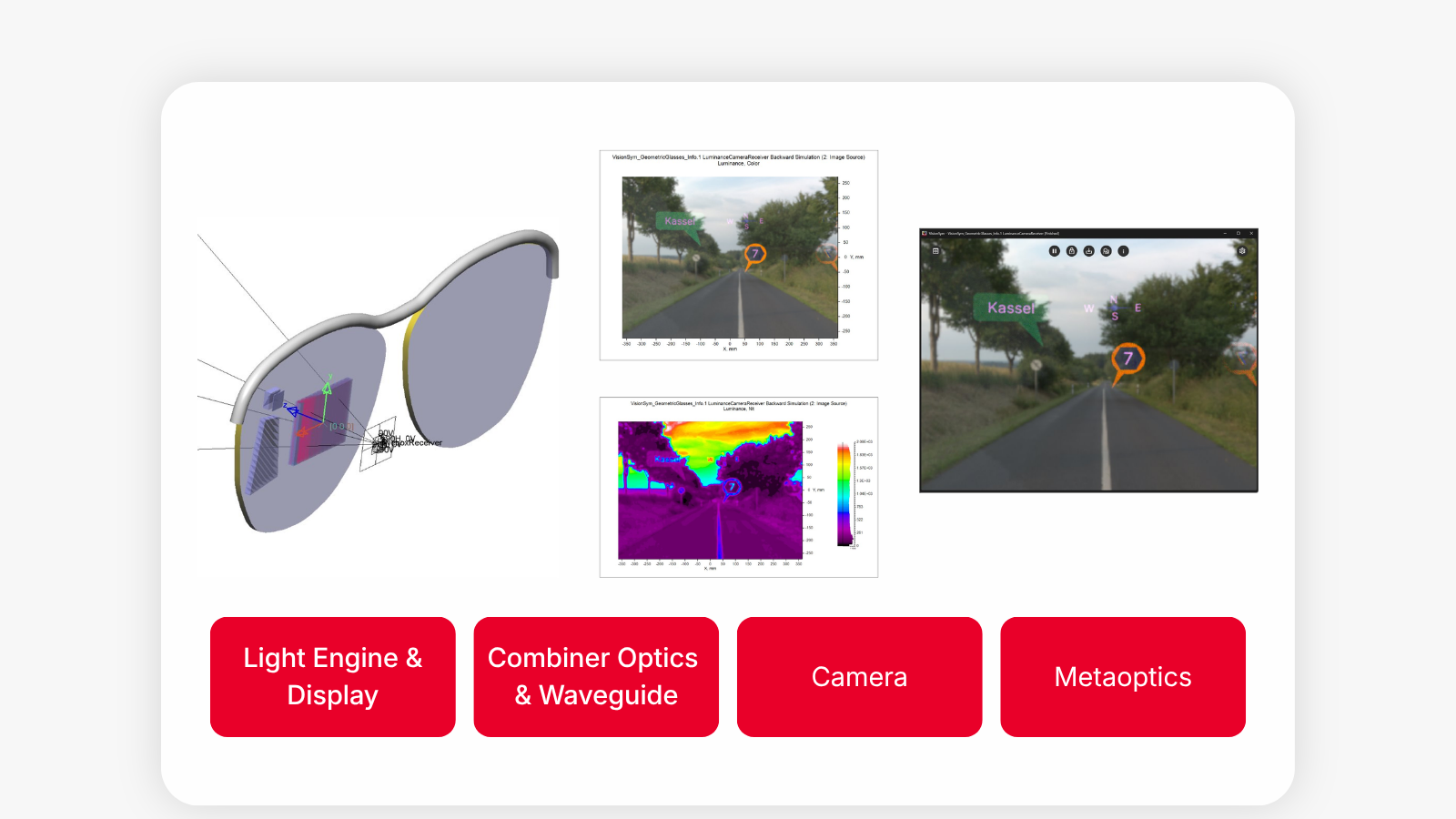Open the info icon in VisionSym toolbar

point(1123,251)
